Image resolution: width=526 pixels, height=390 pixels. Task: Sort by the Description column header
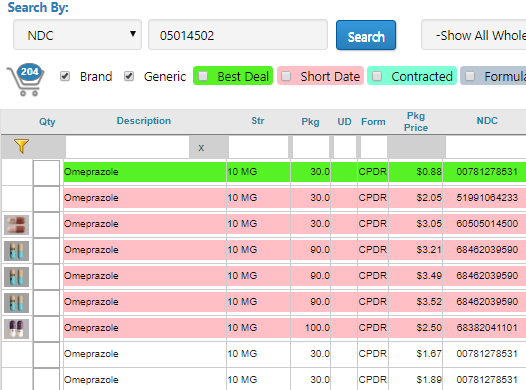coord(144,121)
